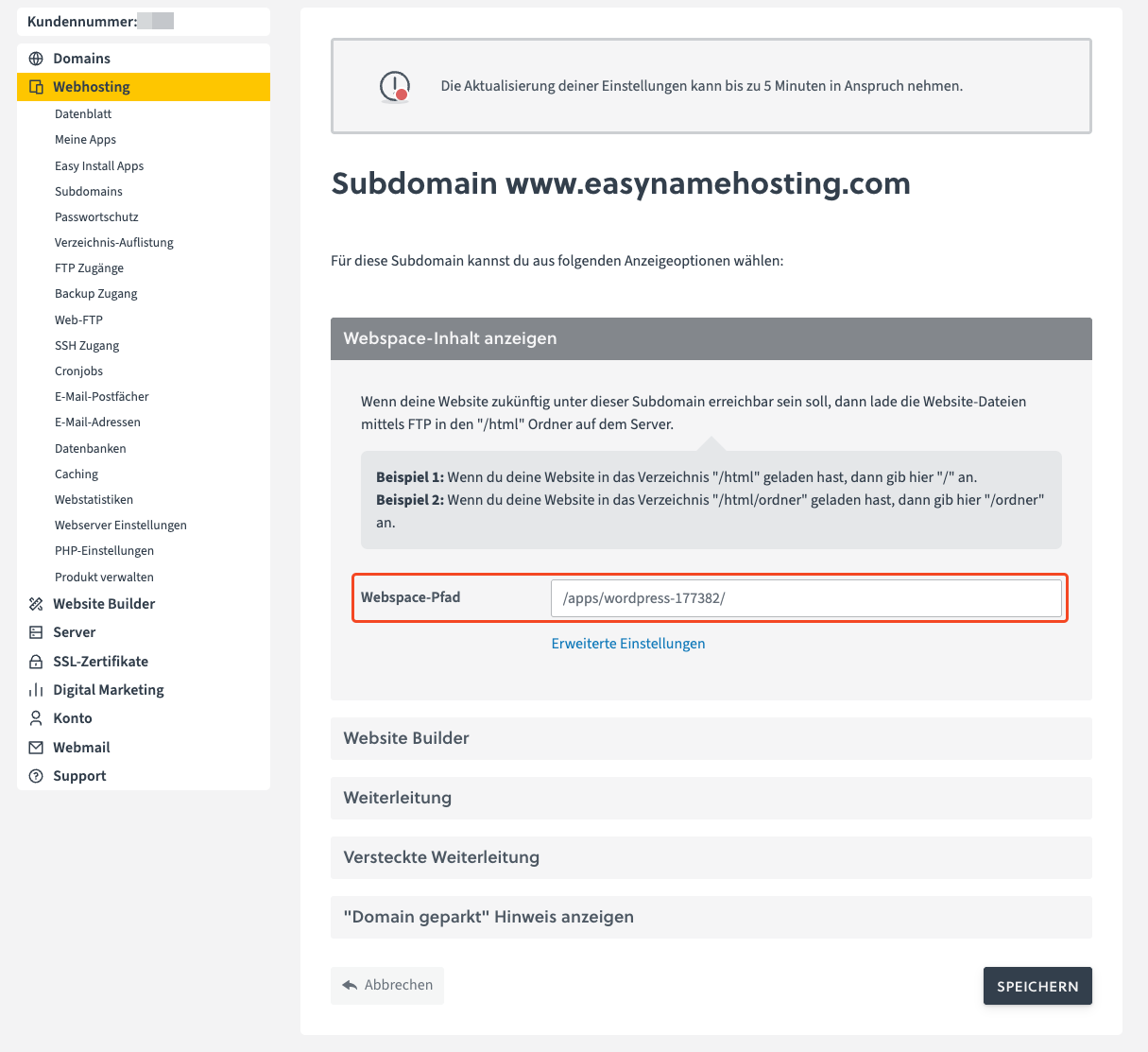Click the envelope icon next to Webmail
This screenshot has width=1148, height=1052.
click(36, 748)
